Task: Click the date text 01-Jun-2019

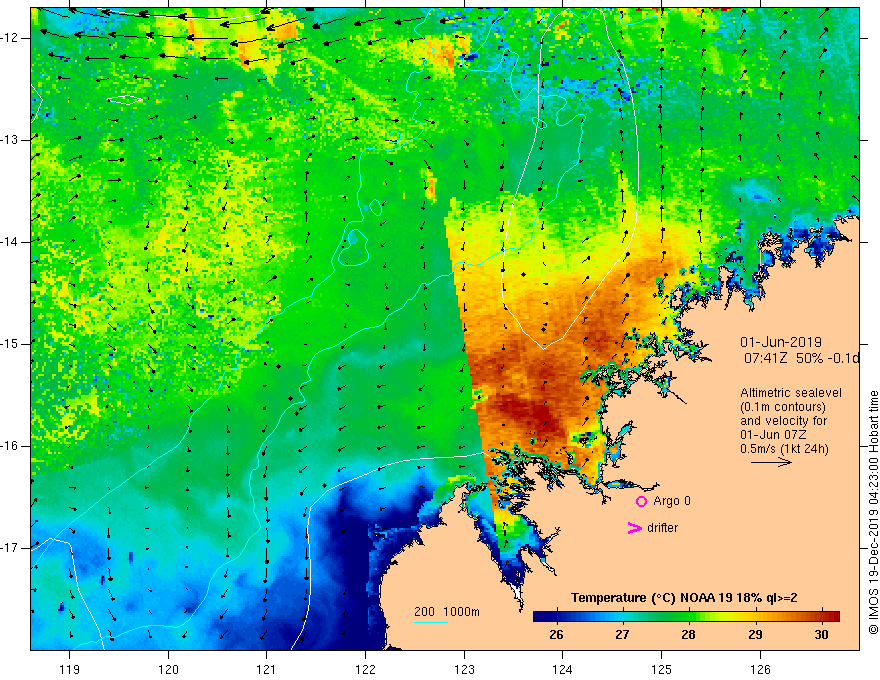Action: (x=781, y=342)
